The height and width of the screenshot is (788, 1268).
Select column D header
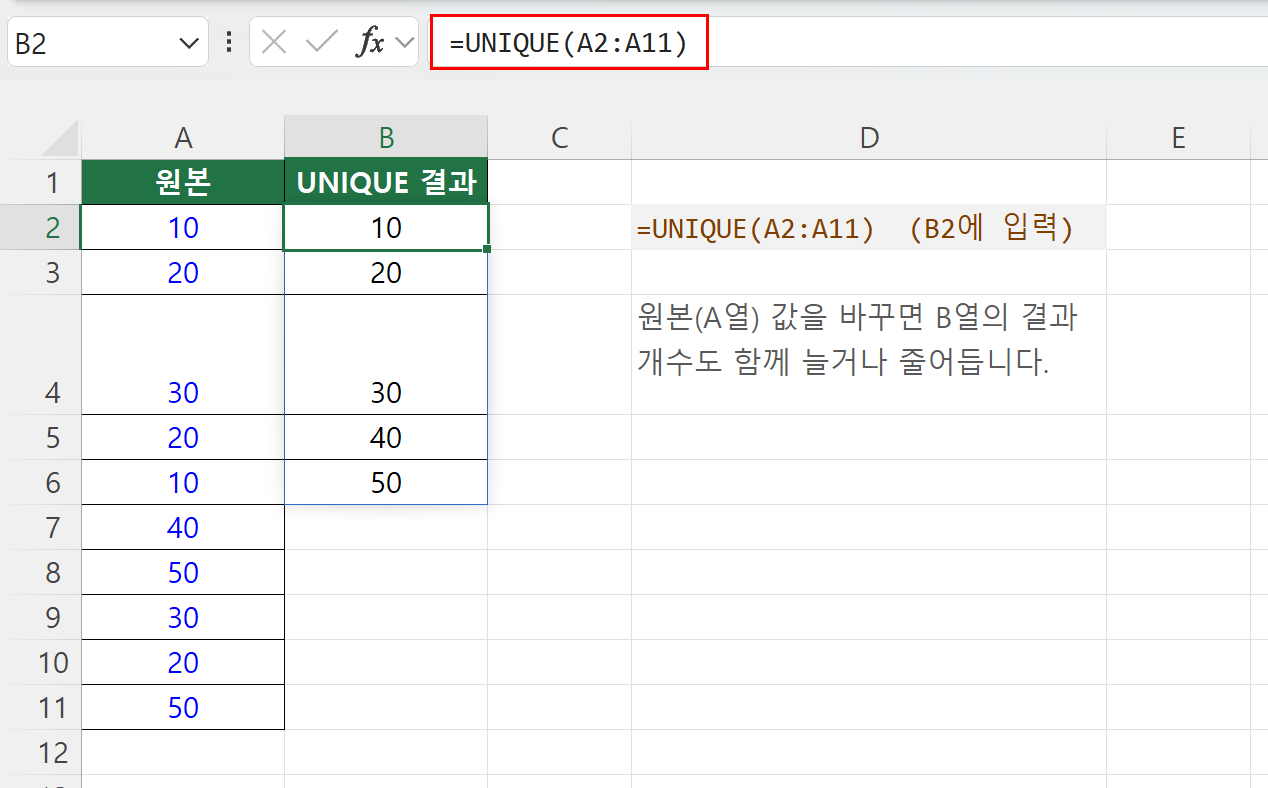click(x=869, y=138)
